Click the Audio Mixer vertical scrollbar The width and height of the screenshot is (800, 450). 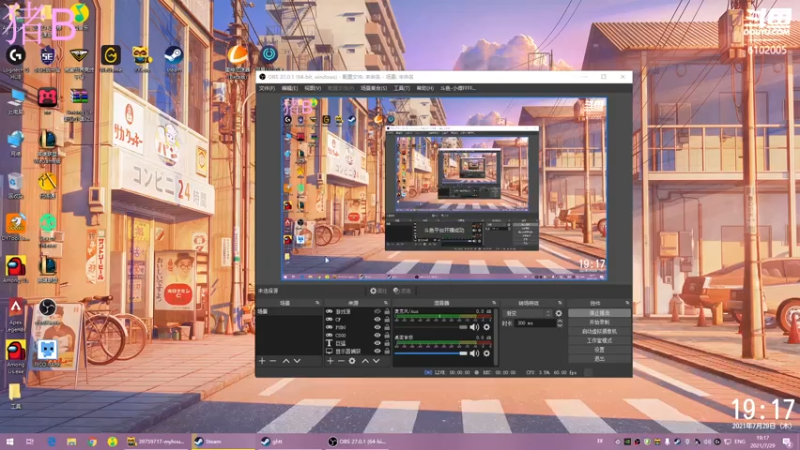(x=495, y=336)
